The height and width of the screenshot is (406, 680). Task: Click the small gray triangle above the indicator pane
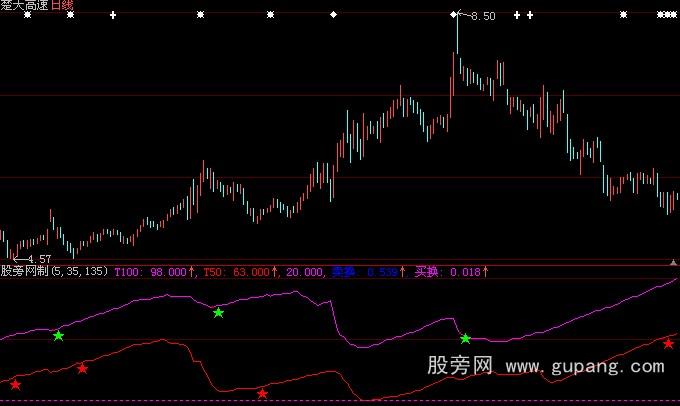[x=673, y=262]
